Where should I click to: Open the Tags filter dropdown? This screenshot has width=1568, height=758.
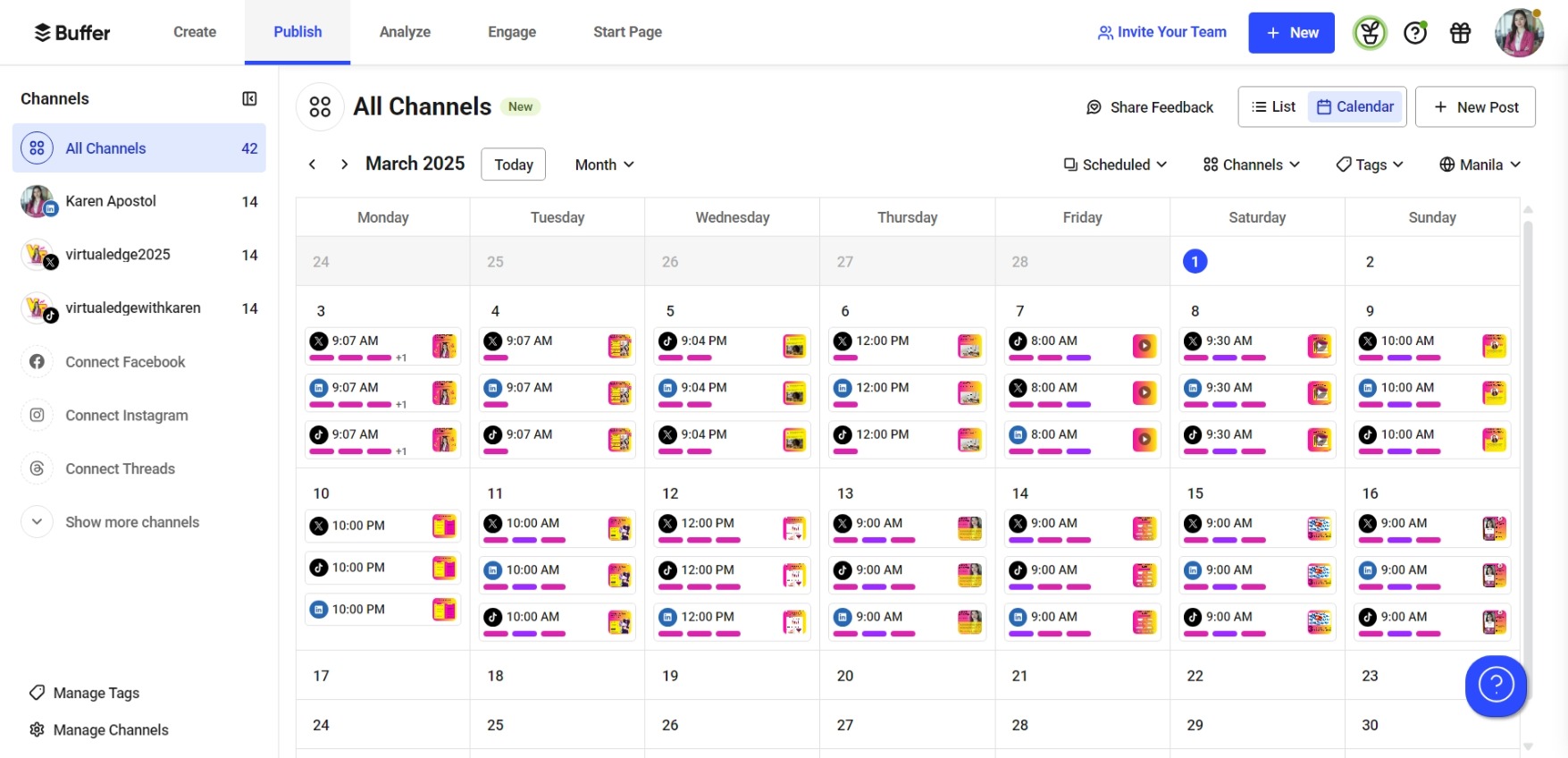pyautogui.click(x=1370, y=164)
